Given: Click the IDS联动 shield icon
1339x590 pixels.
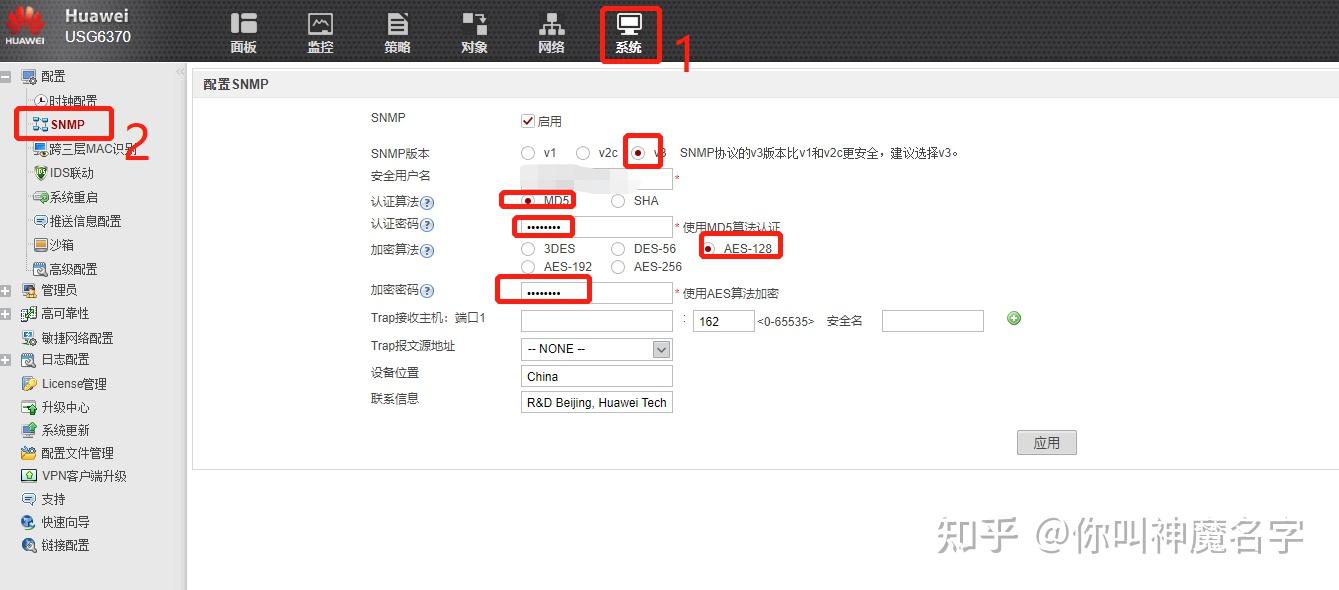Looking at the screenshot, I should (41, 173).
